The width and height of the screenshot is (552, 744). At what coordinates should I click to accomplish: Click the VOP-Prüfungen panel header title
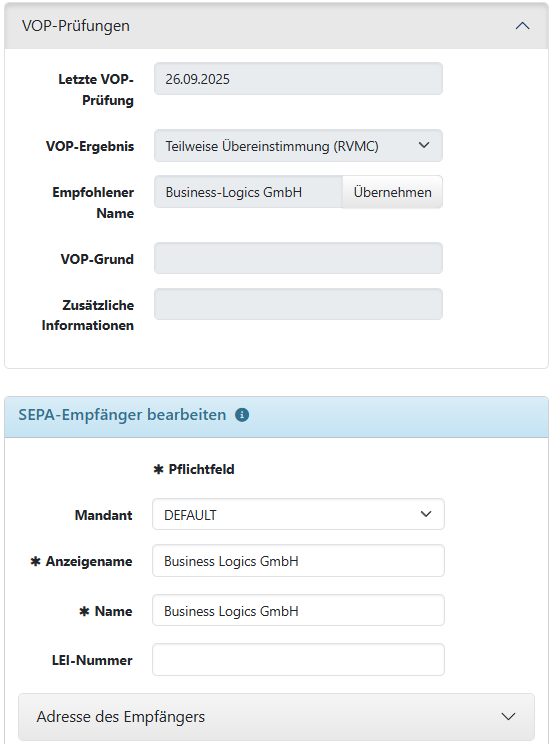click(76, 26)
